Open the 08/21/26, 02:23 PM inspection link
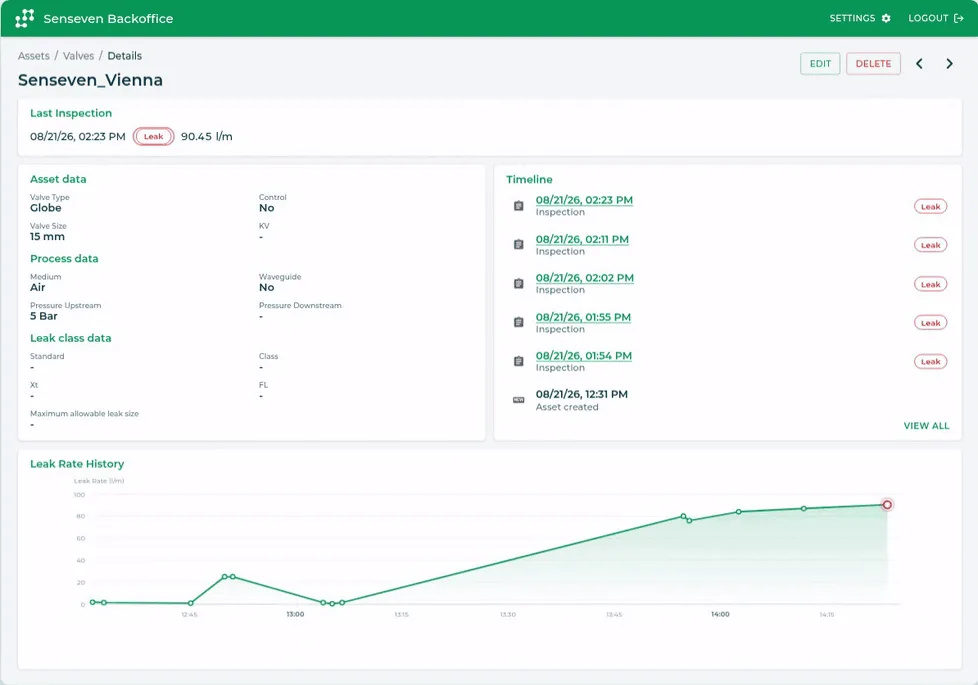 (584, 200)
